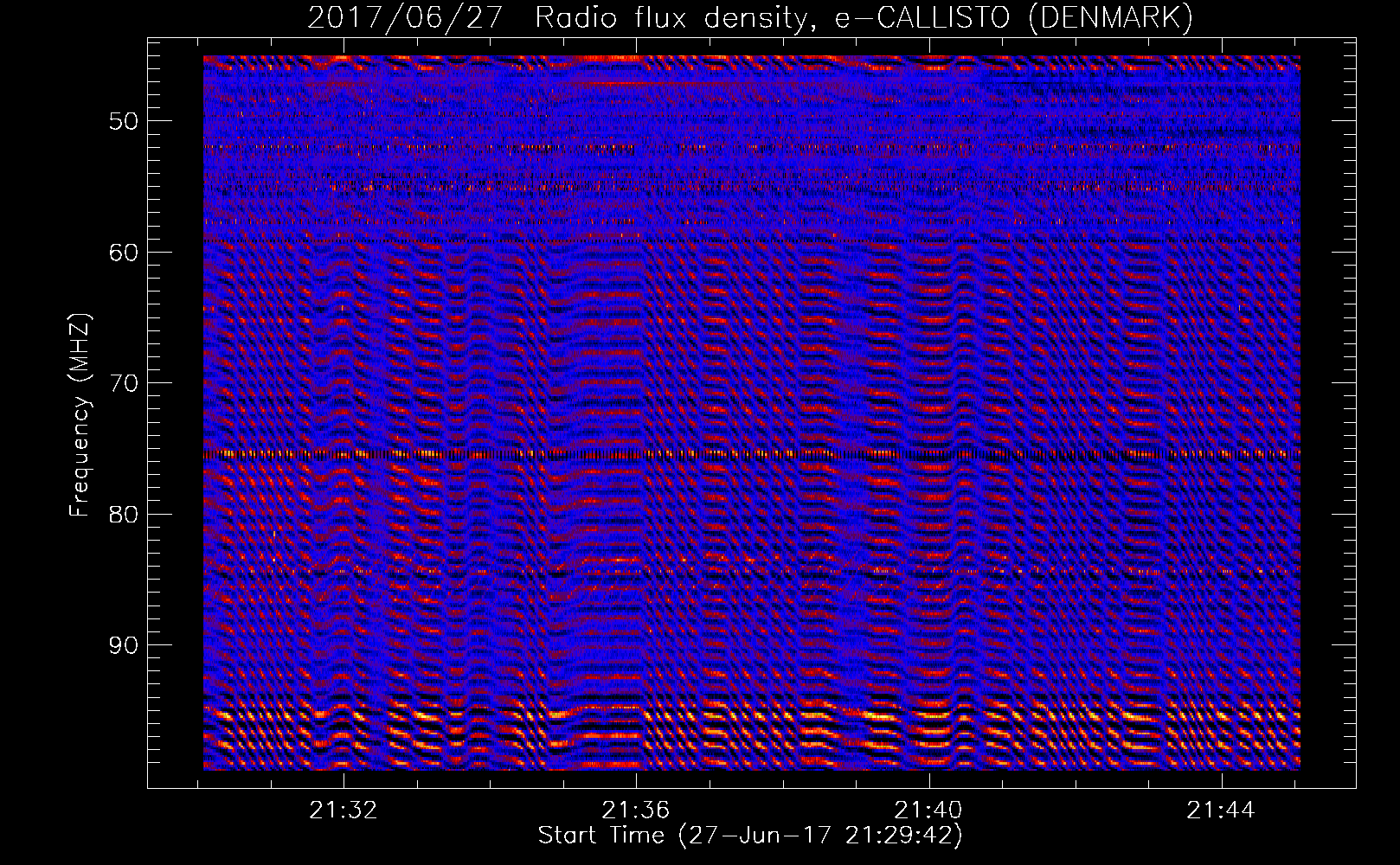Click the '21:32' time tick label
Viewport: 1400px width, 865px height.
coord(344,811)
